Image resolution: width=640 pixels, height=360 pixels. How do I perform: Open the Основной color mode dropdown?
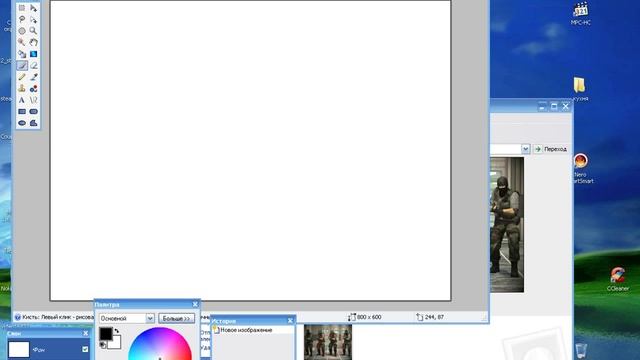[150, 318]
